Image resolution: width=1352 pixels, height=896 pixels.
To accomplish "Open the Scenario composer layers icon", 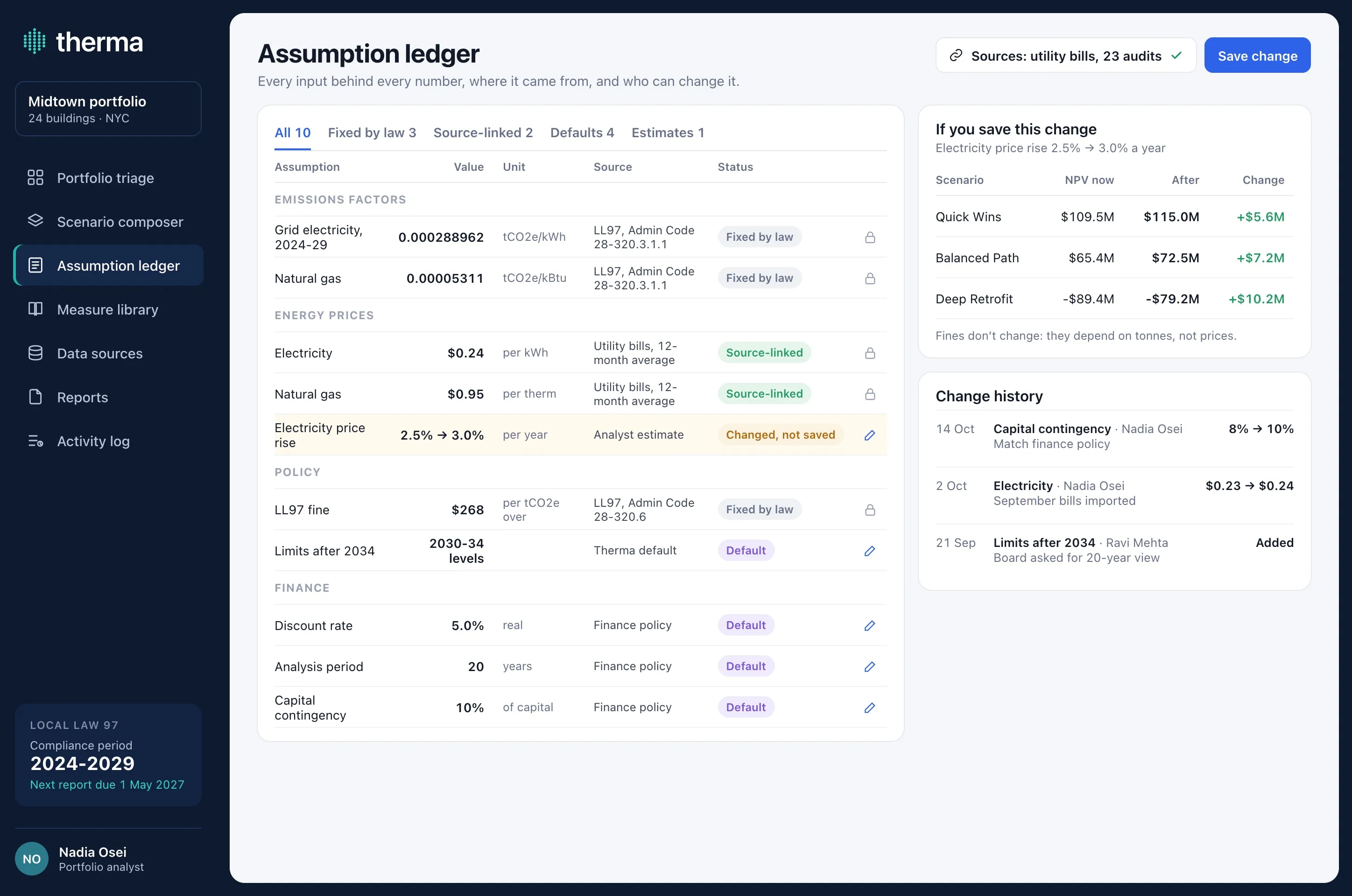I will pyautogui.click(x=35, y=221).
